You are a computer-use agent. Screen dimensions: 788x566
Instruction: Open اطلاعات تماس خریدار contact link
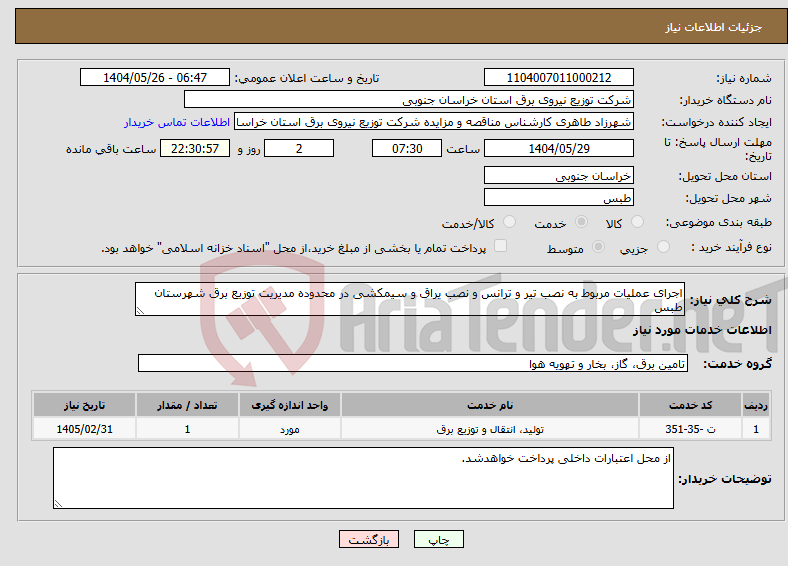click(x=177, y=122)
